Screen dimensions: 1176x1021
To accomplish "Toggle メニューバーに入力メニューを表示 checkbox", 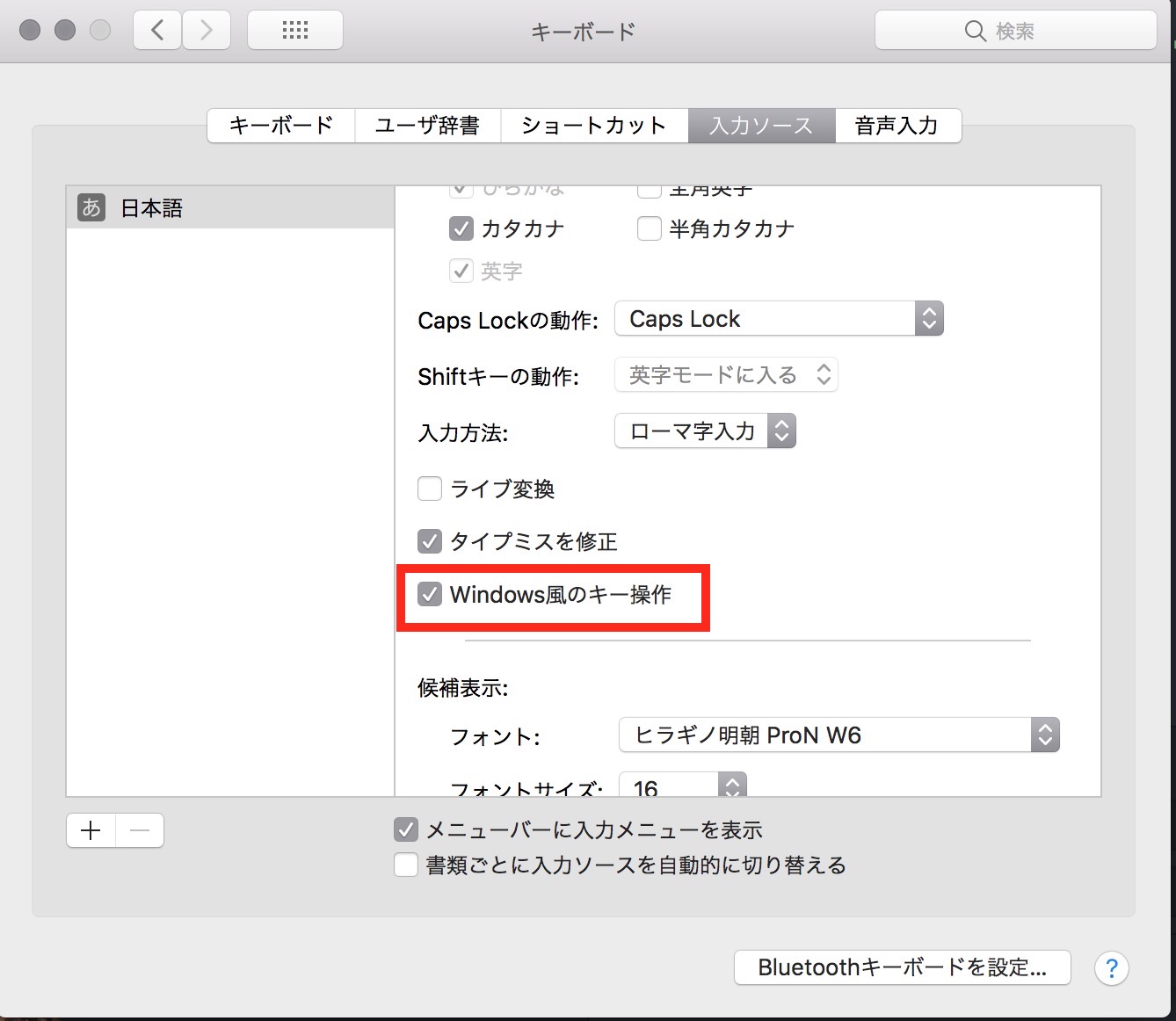I will tap(406, 829).
